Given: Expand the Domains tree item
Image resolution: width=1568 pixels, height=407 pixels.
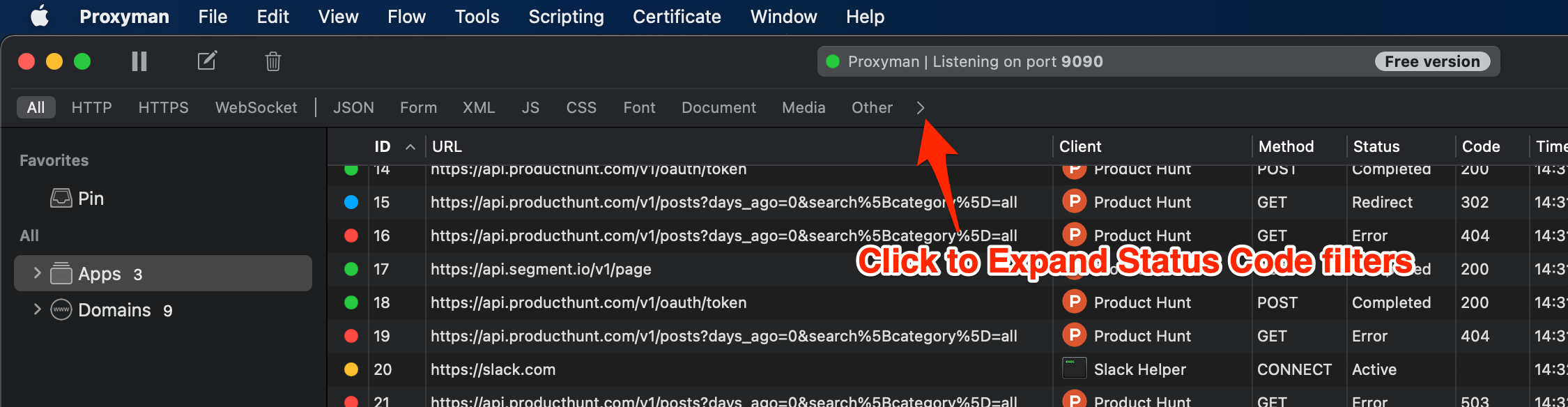Looking at the screenshot, I should click(37, 309).
